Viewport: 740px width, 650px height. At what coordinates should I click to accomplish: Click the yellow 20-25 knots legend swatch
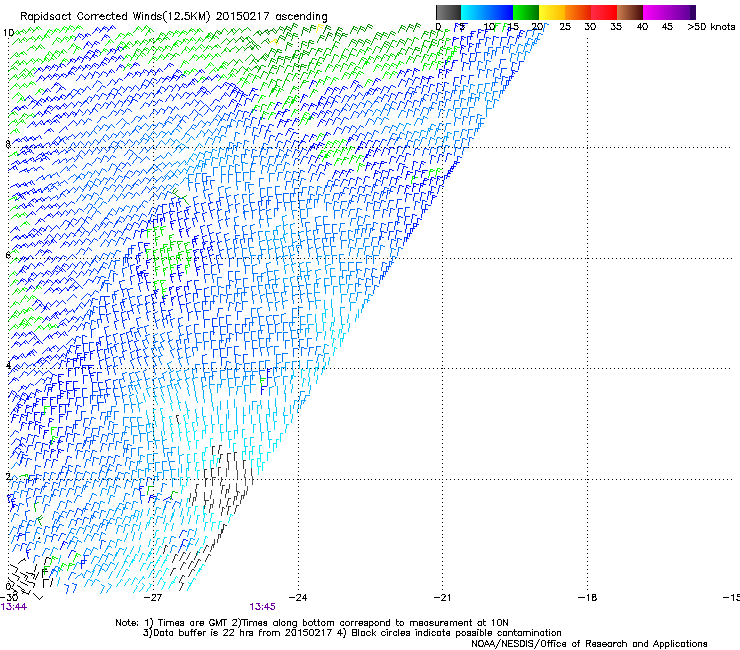(x=552, y=12)
